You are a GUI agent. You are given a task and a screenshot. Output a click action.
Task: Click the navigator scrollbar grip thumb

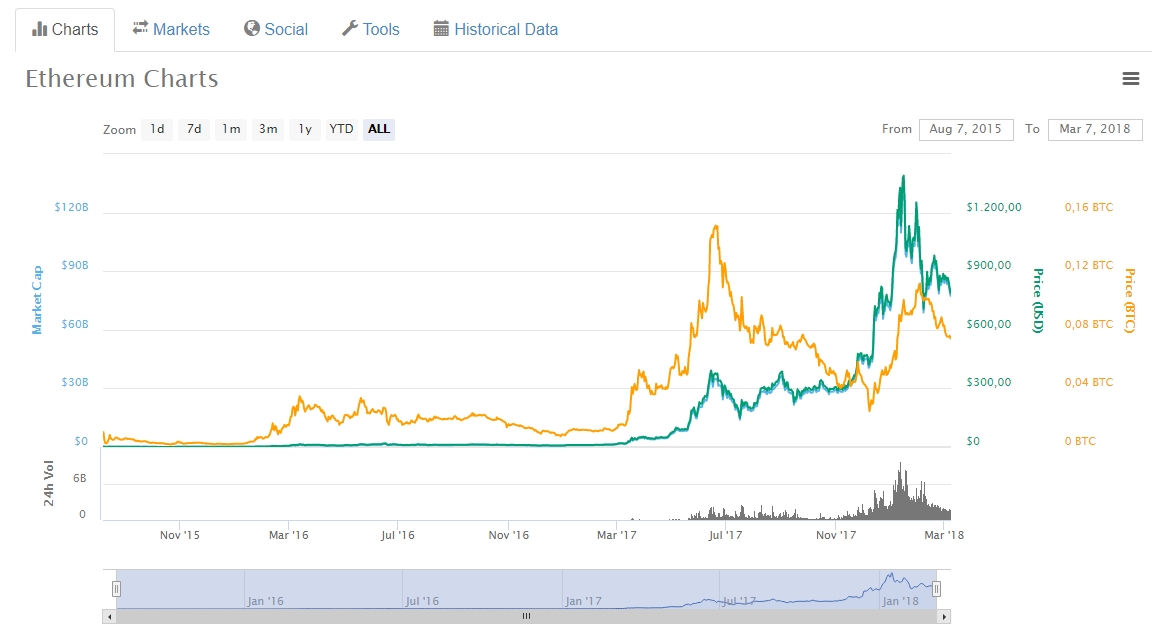(526, 616)
